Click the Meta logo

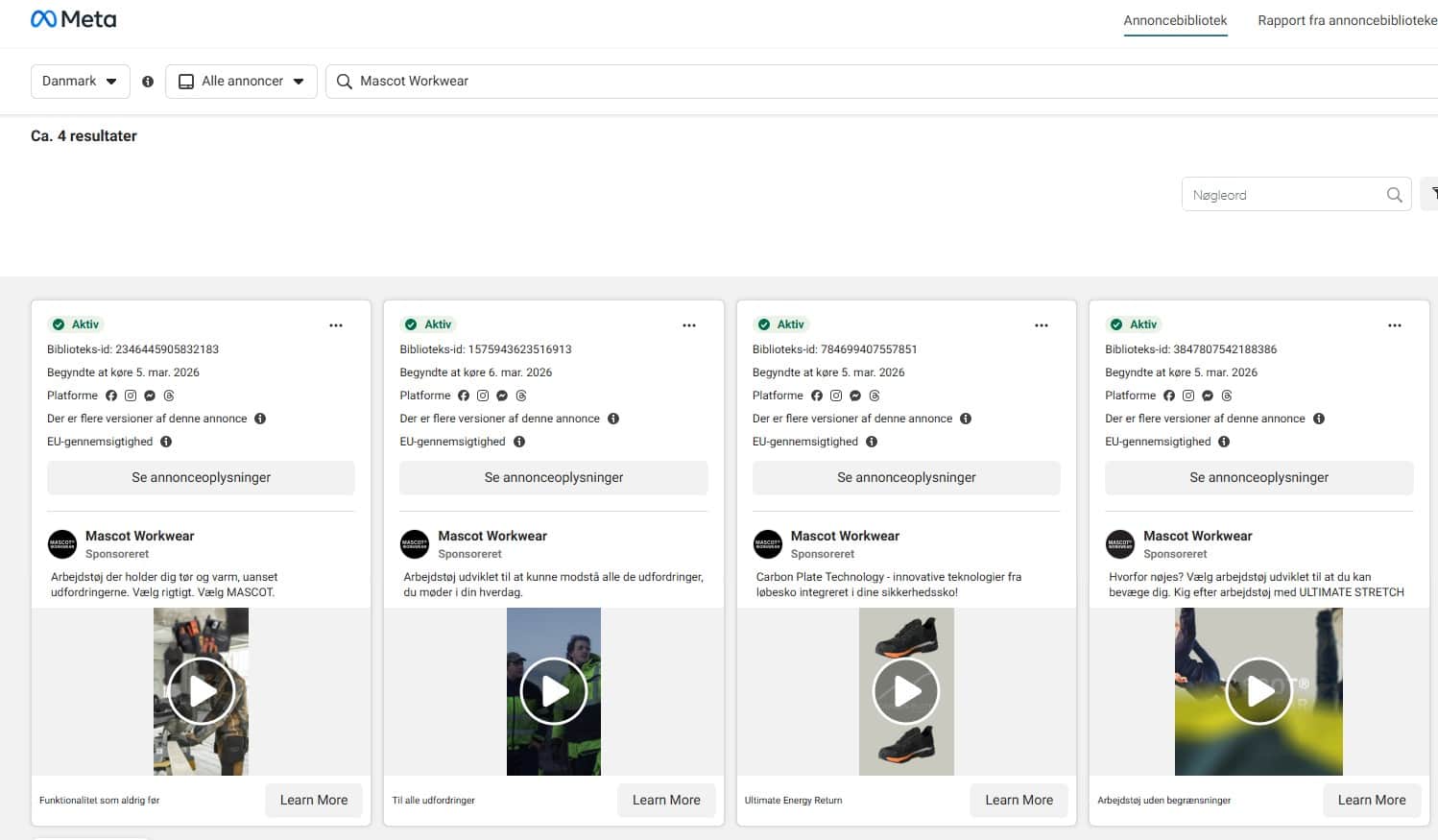pos(74,19)
